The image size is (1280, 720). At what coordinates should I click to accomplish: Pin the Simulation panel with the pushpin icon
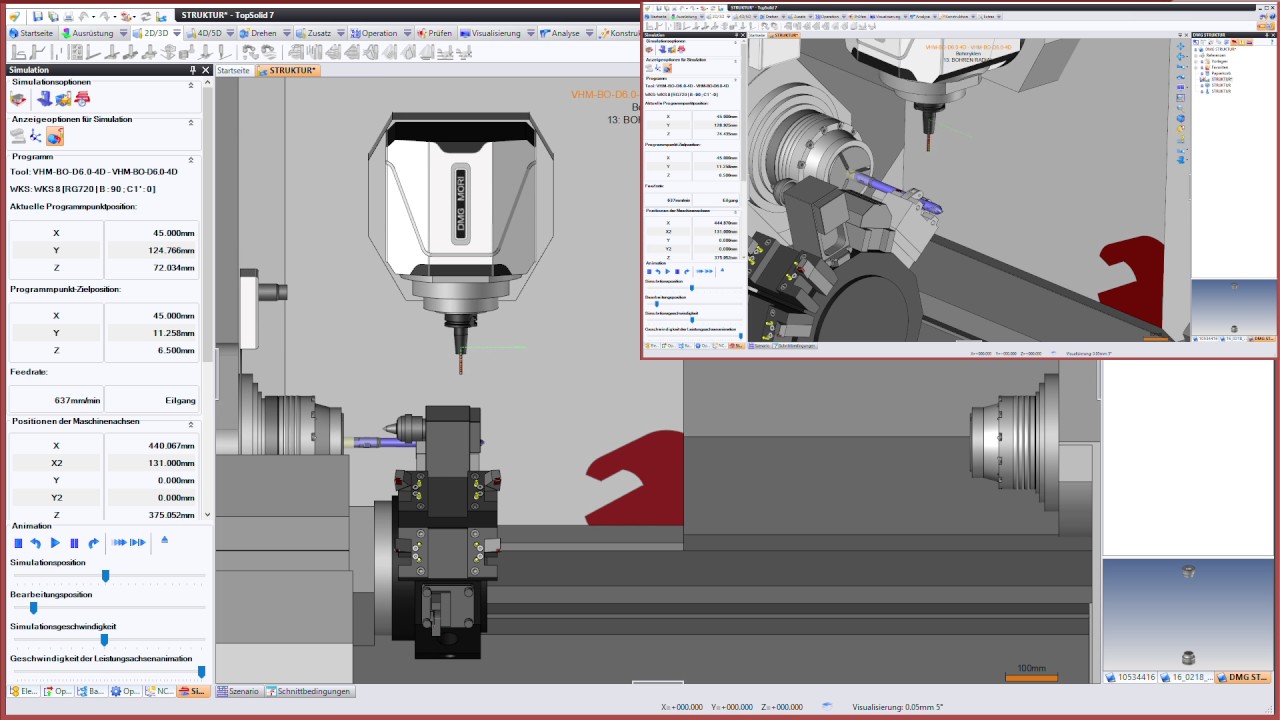(x=193, y=70)
